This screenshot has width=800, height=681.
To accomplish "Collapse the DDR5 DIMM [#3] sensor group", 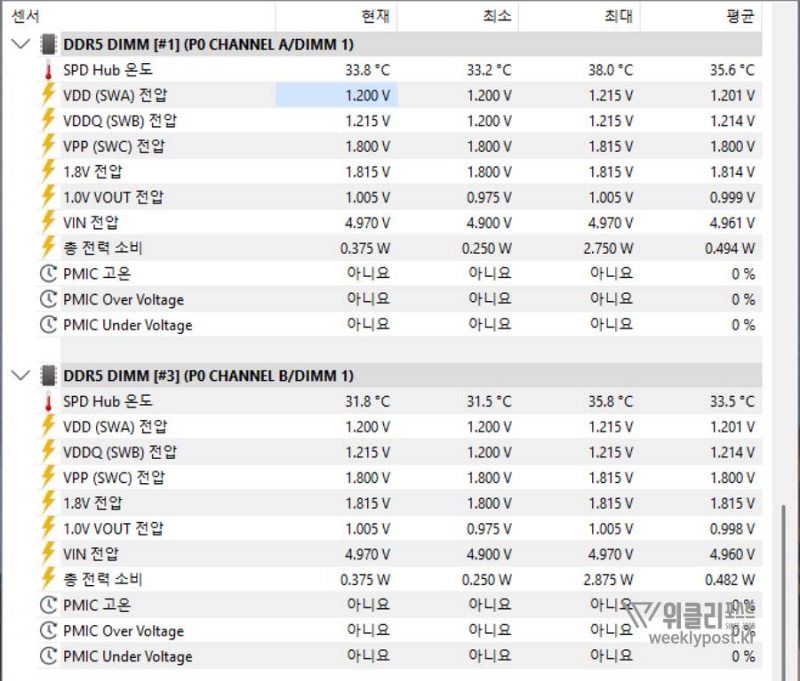I will coord(20,375).
